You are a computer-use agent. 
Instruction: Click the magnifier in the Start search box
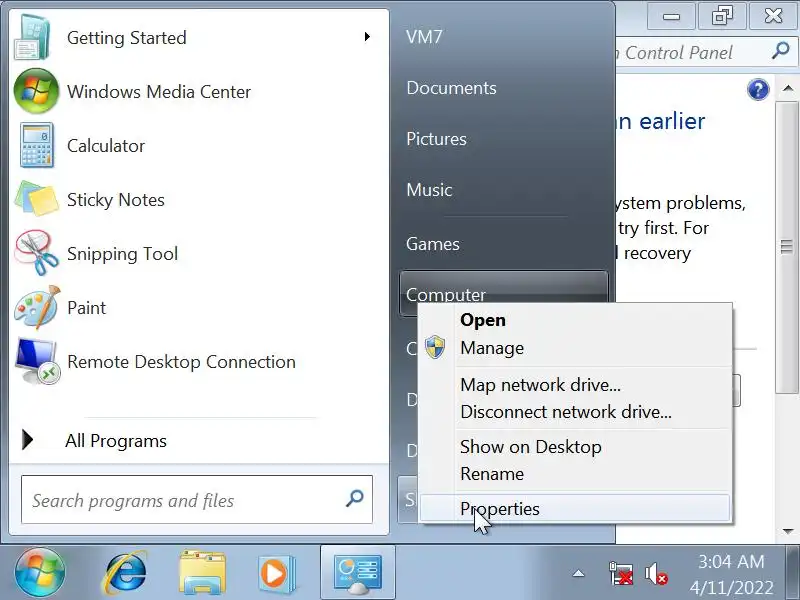click(355, 498)
